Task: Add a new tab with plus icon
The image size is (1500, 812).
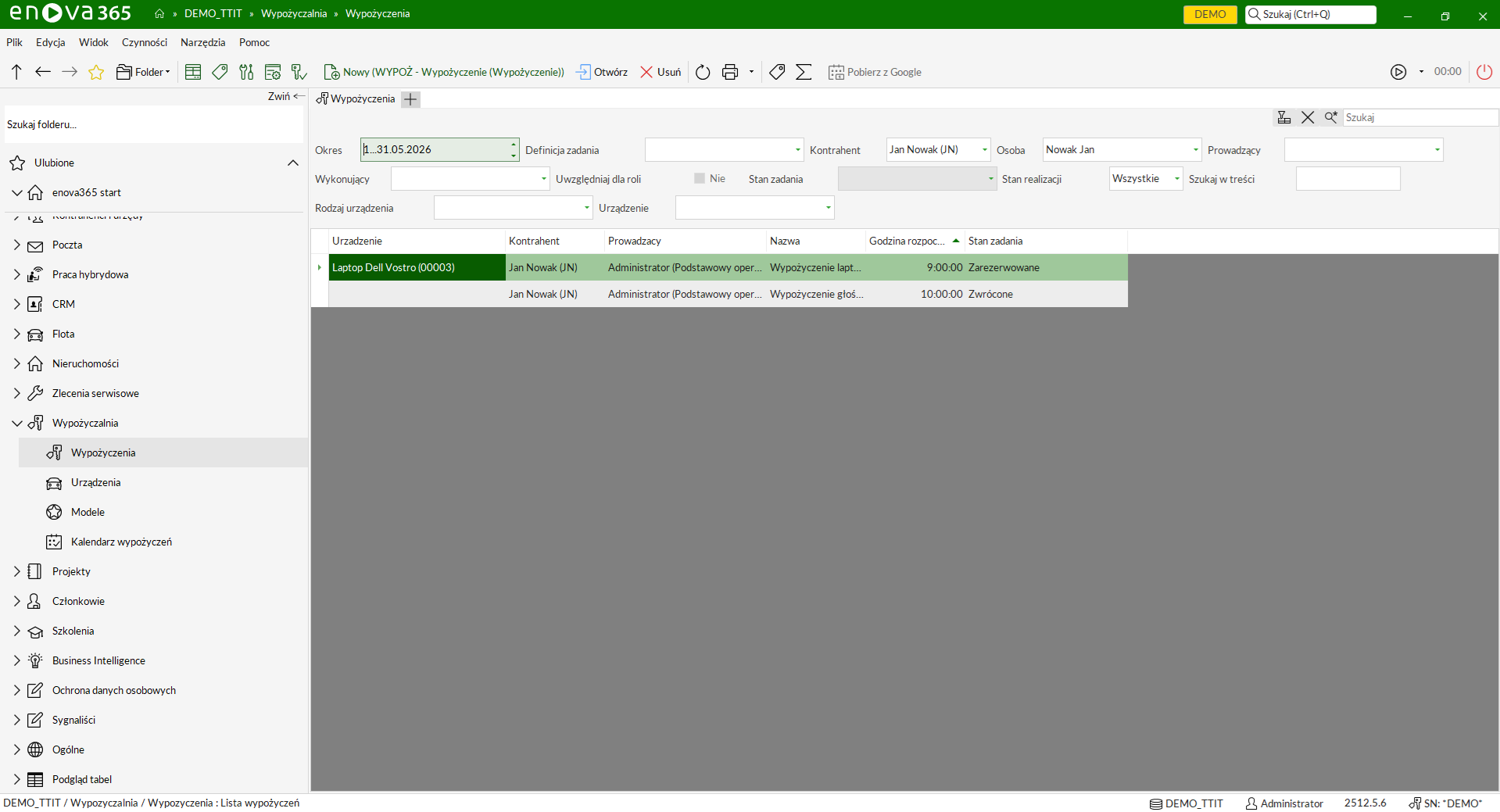Action: tap(410, 99)
